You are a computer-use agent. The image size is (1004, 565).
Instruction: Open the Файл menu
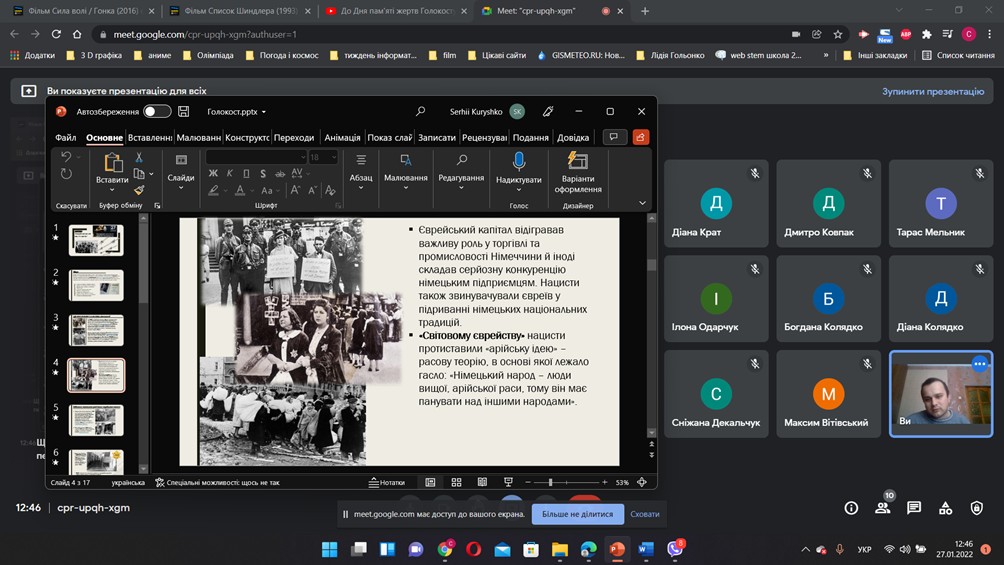tap(65, 138)
